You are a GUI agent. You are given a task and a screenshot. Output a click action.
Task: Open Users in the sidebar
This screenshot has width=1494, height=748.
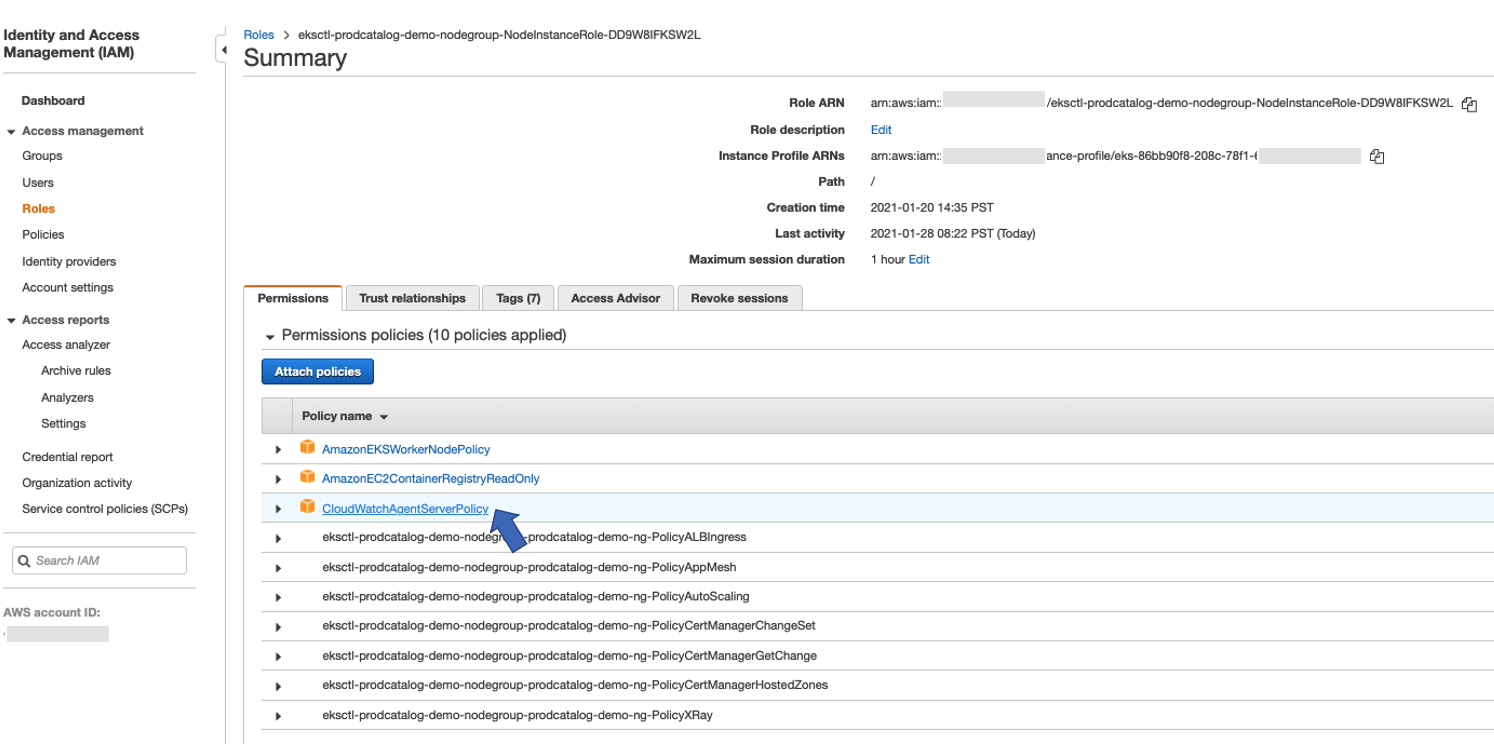tap(38, 183)
